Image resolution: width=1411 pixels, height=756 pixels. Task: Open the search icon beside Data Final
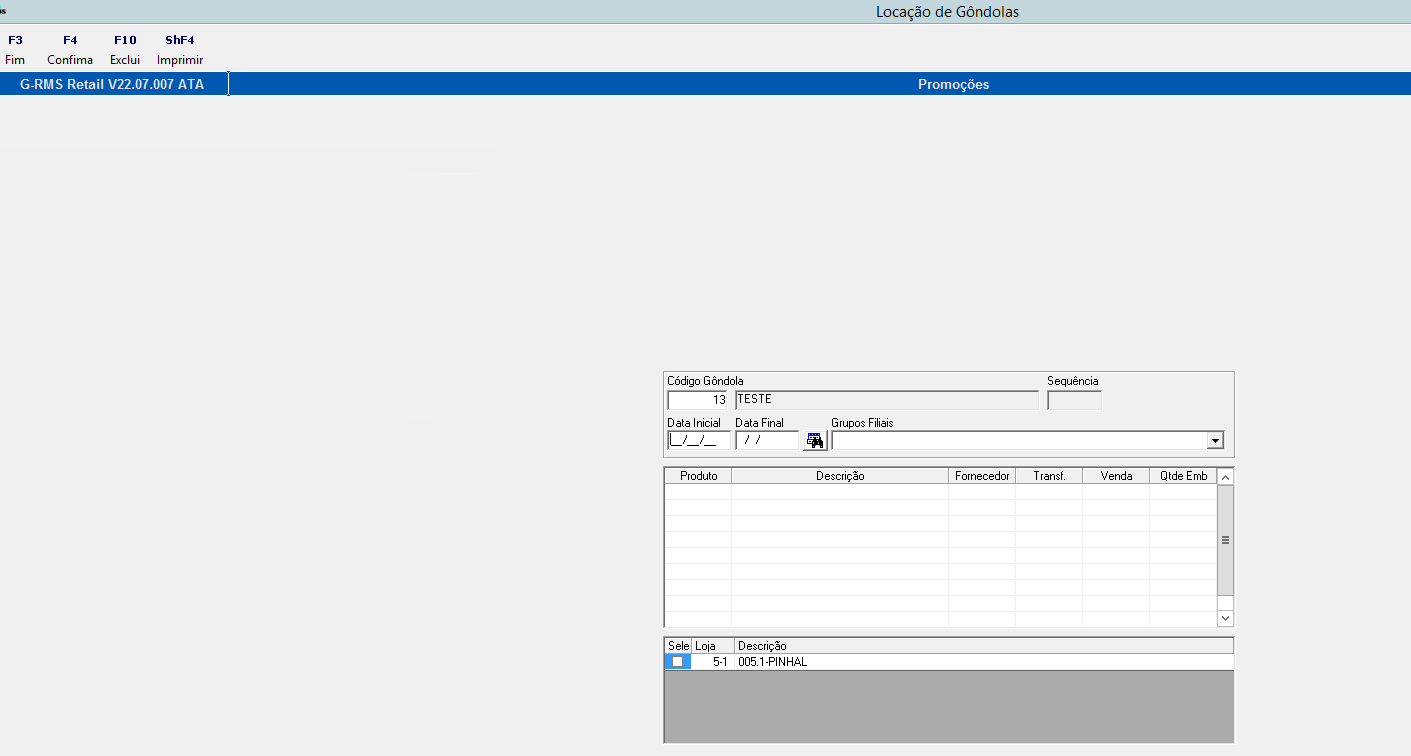[x=815, y=440]
